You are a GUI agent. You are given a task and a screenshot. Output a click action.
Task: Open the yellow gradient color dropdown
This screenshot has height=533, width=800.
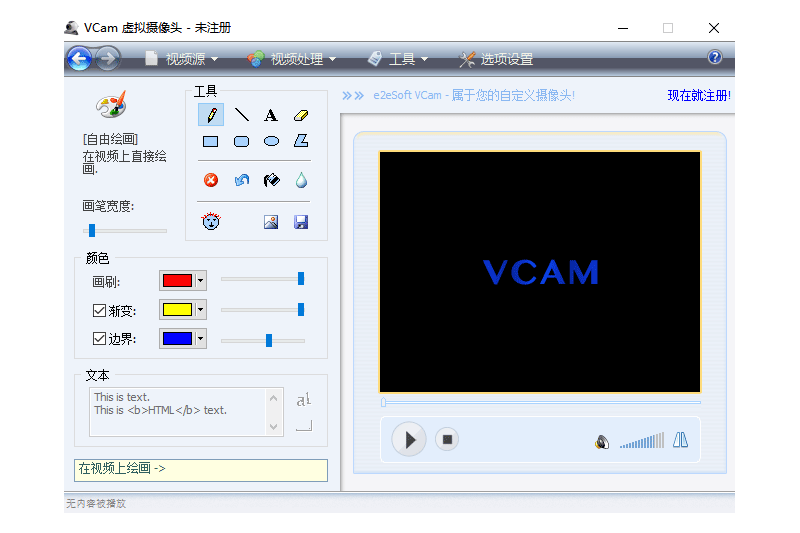click(201, 310)
